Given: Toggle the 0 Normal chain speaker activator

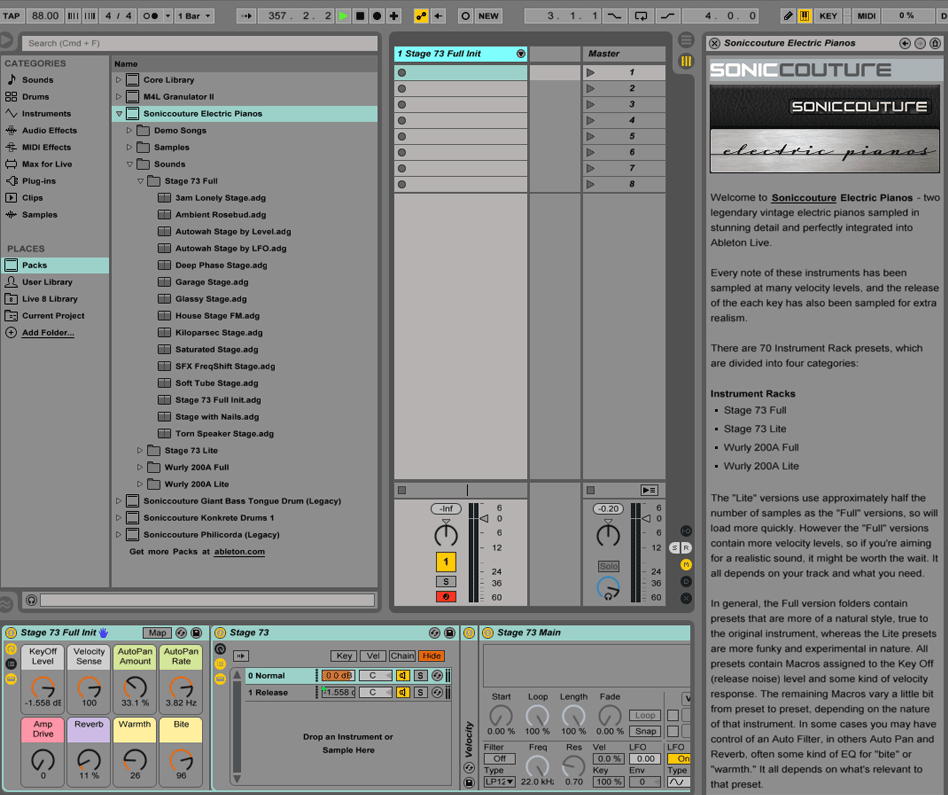Looking at the screenshot, I should [403, 675].
